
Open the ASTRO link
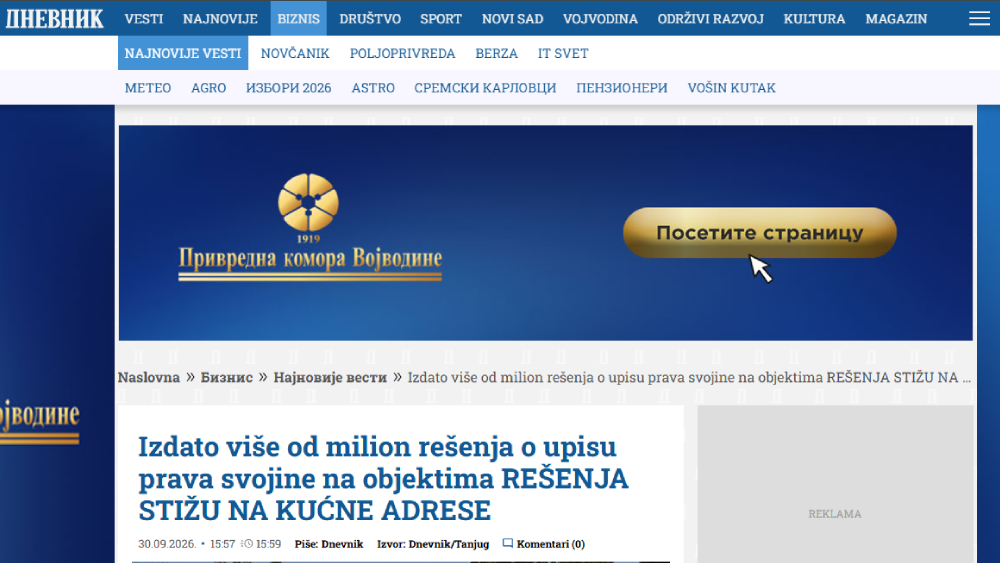(373, 87)
